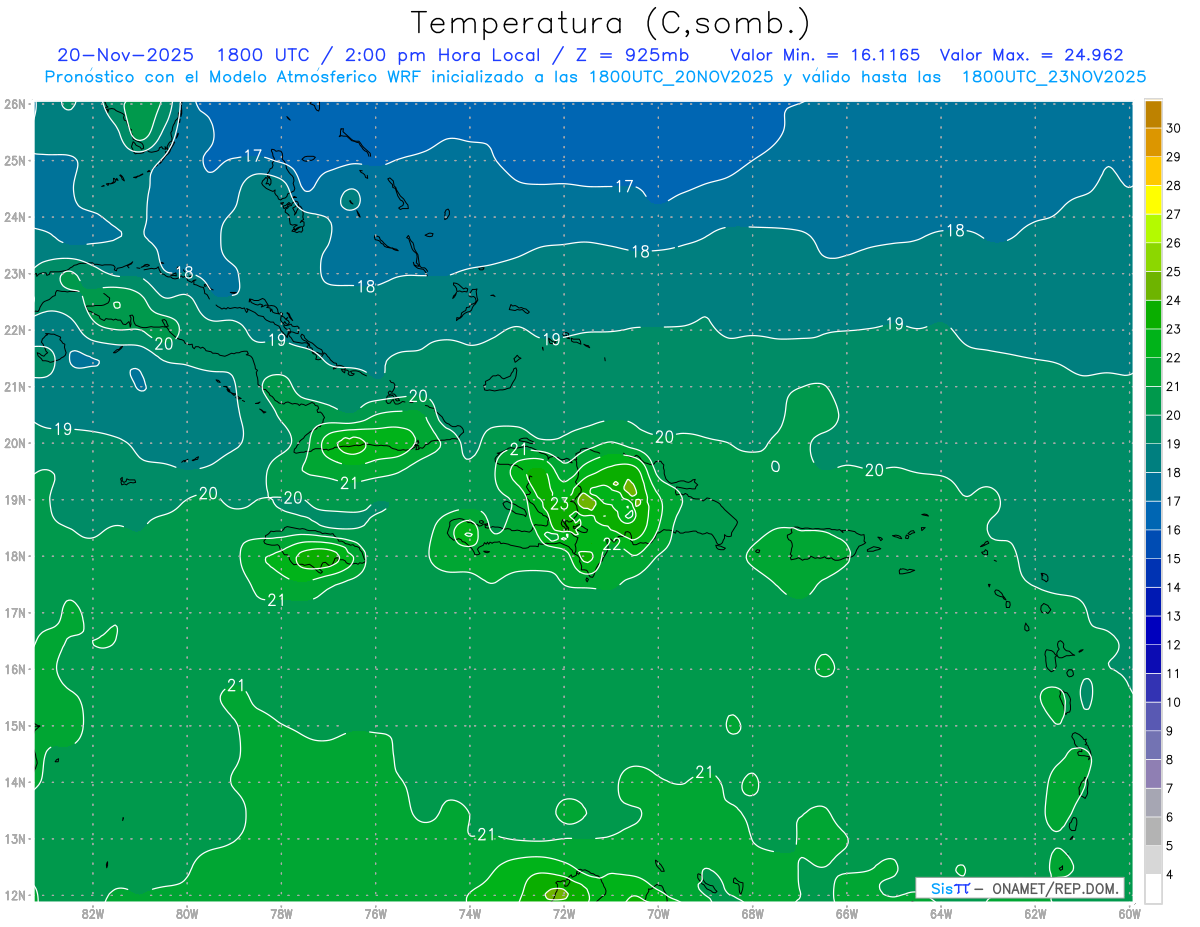The width and height of the screenshot is (1200, 927).
Task: Click the 70W longitude axis label
Action: (x=658, y=912)
